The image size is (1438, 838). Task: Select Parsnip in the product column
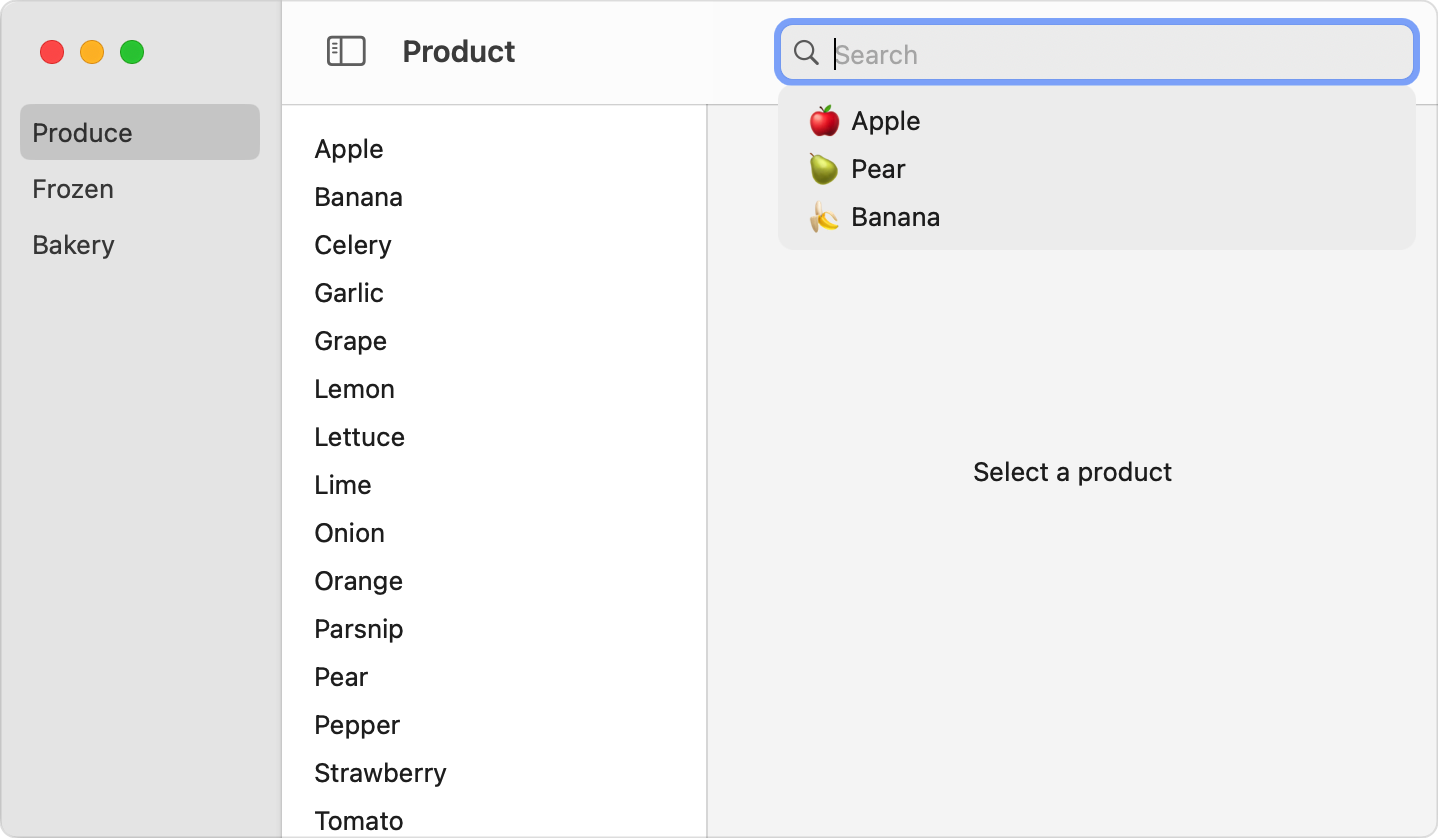pyautogui.click(x=358, y=628)
